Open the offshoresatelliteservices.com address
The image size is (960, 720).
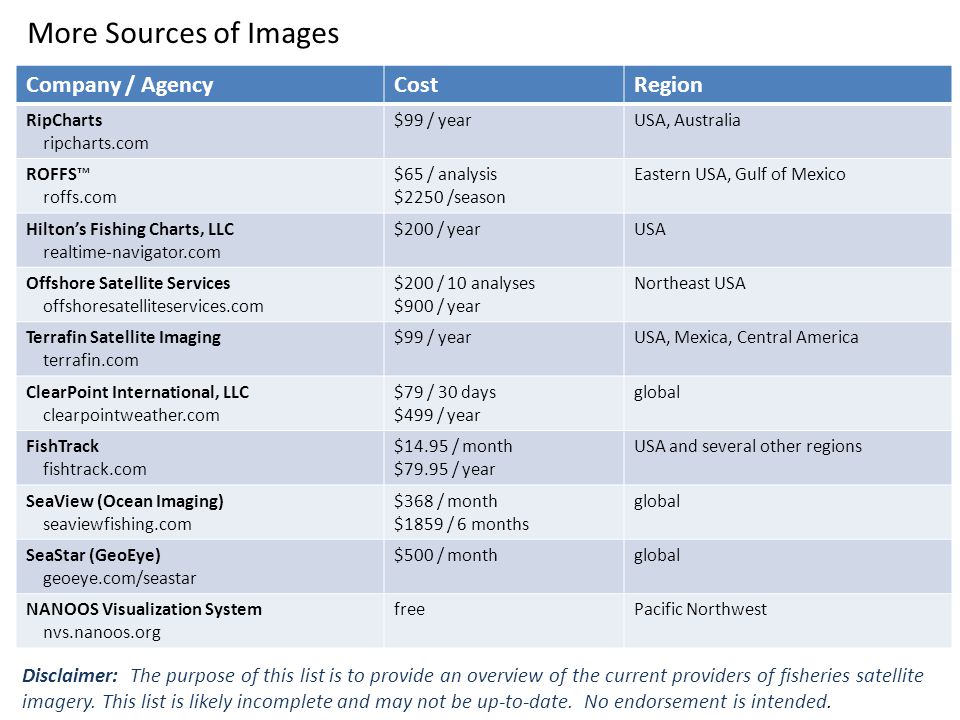point(153,306)
